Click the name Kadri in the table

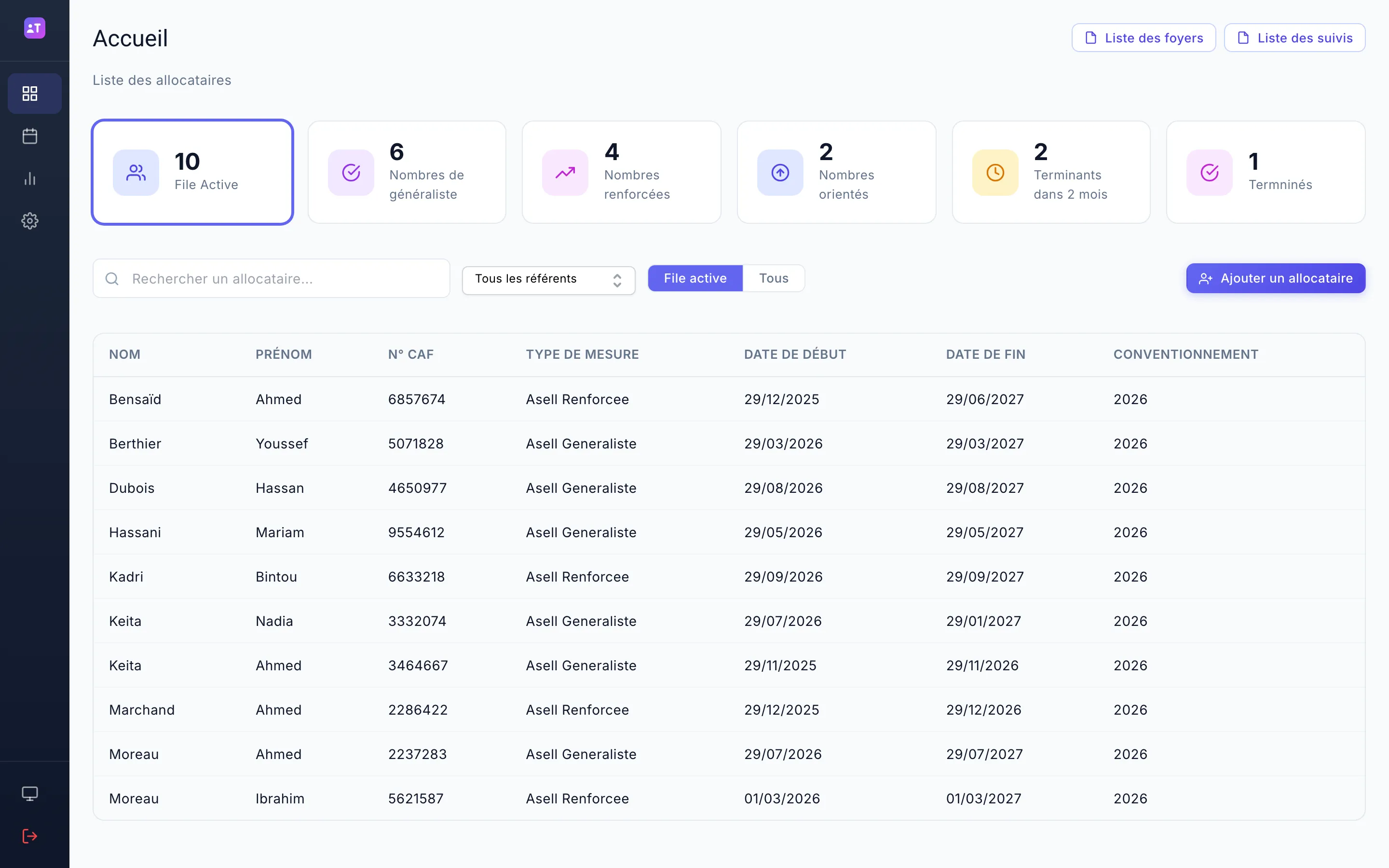pos(126,577)
